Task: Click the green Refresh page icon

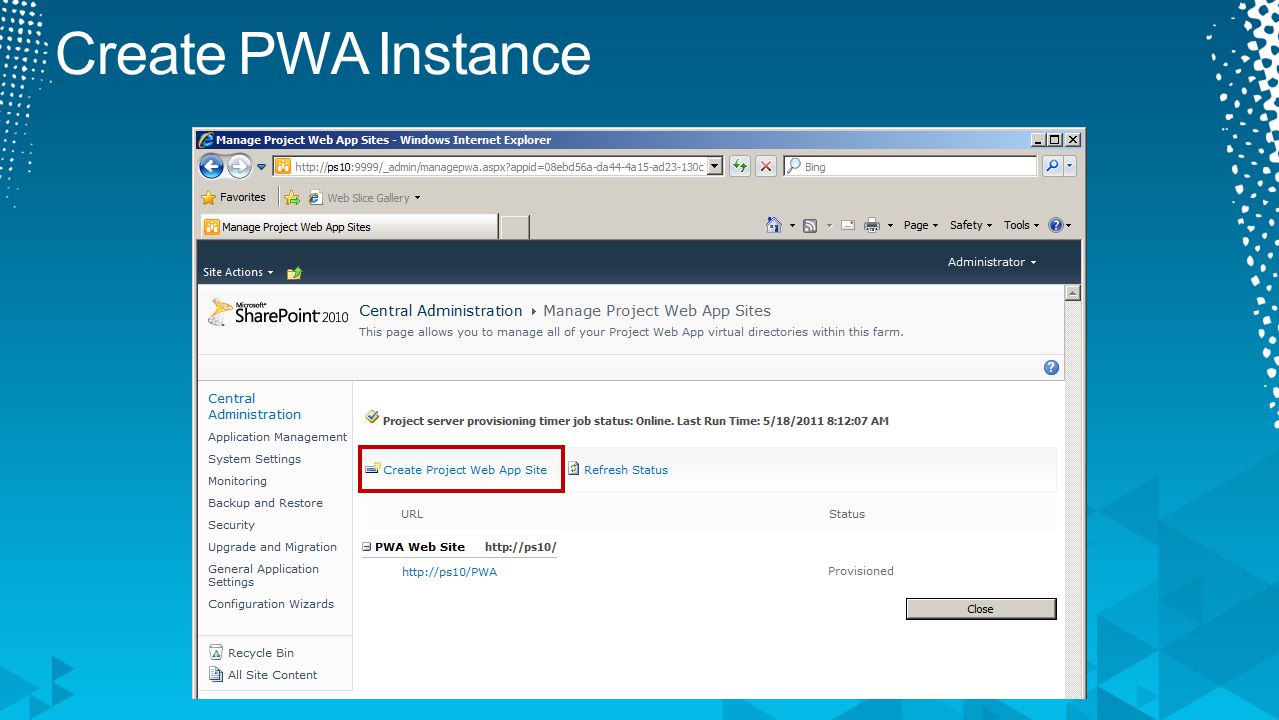Action: (x=740, y=167)
